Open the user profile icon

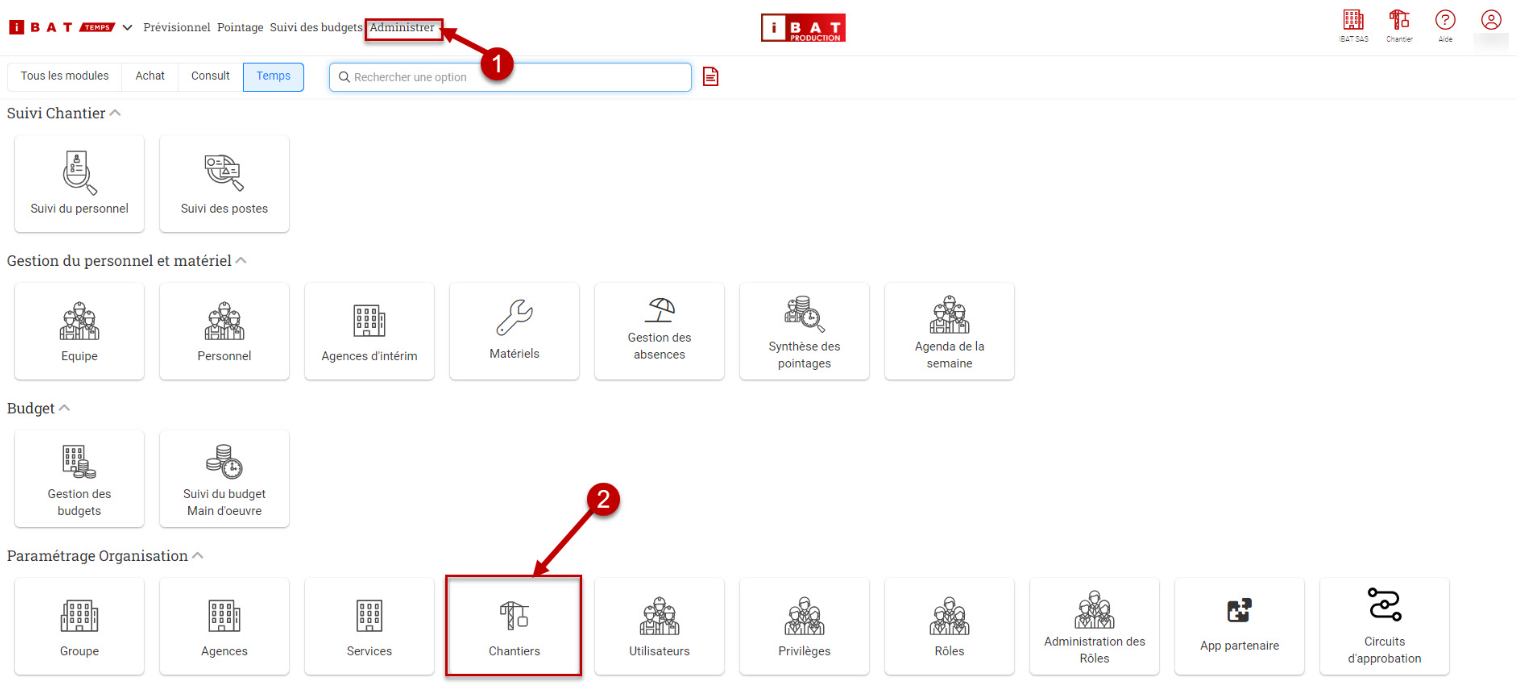1491,21
